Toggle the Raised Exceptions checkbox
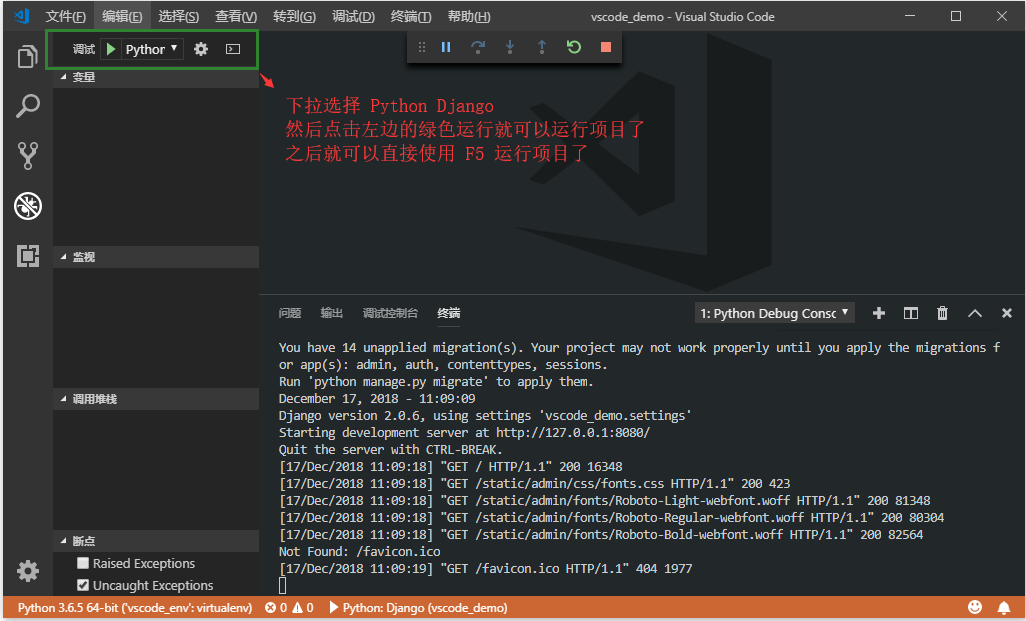Image resolution: width=1026 pixels, height=621 pixels. pos(83,563)
